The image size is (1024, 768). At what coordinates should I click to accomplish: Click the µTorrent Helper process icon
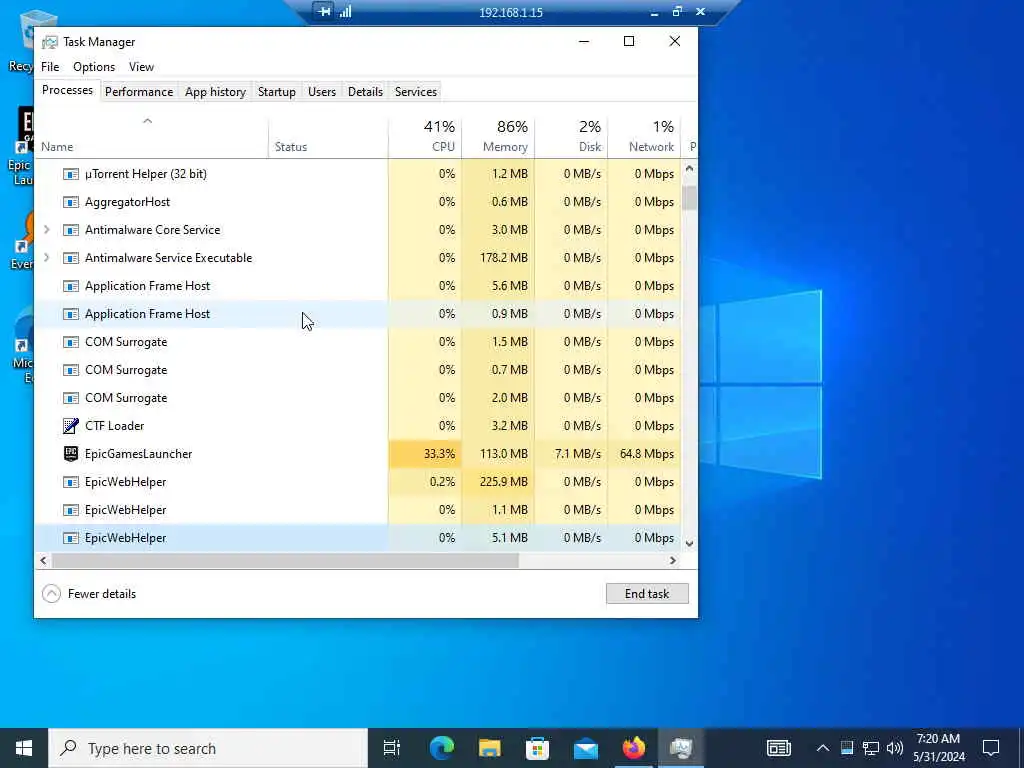tap(71, 174)
